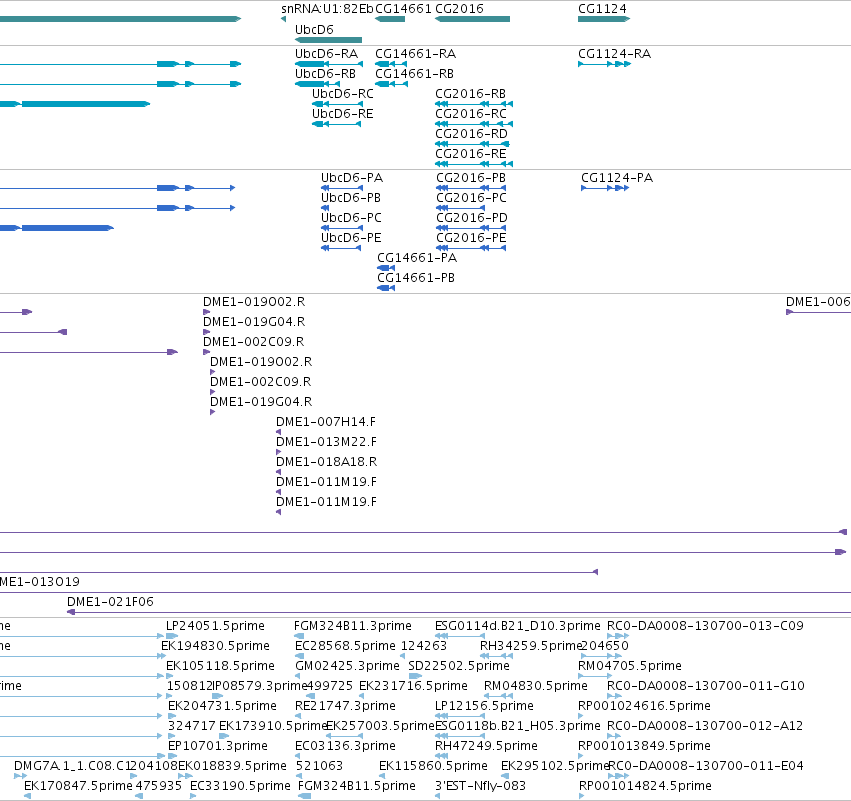Select EST EC28568.5prime

click(345, 646)
